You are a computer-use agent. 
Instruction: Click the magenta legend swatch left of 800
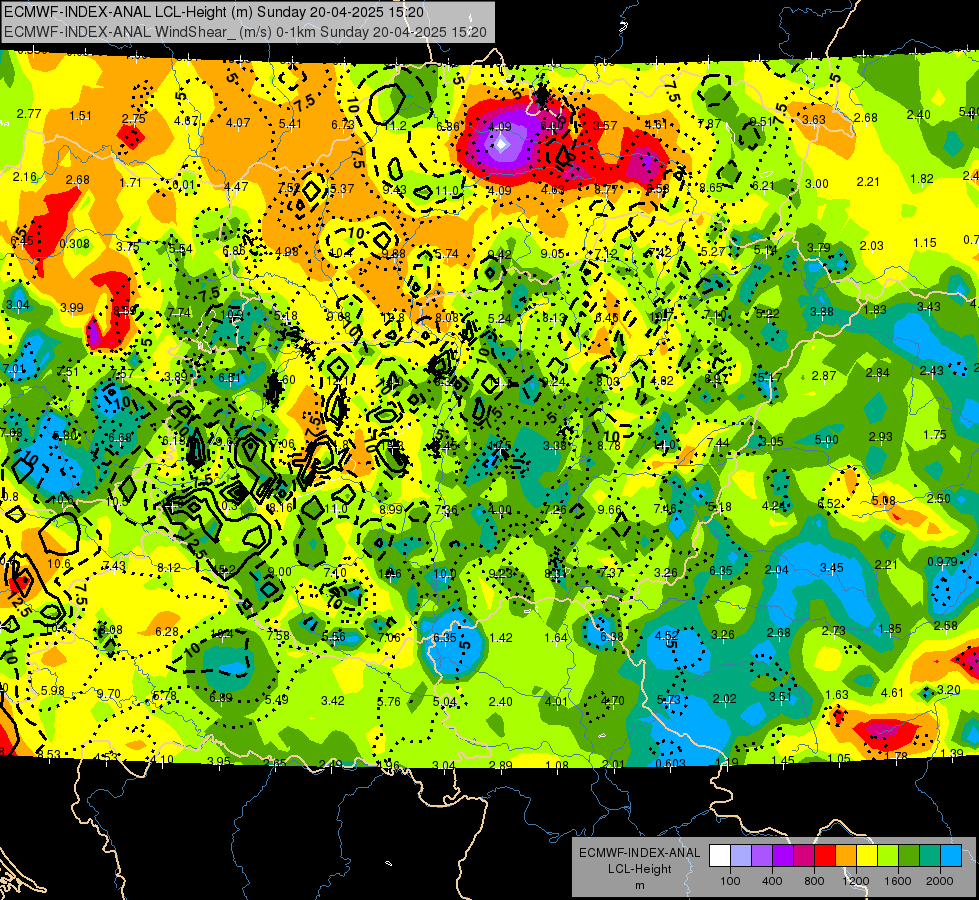(x=804, y=856)
